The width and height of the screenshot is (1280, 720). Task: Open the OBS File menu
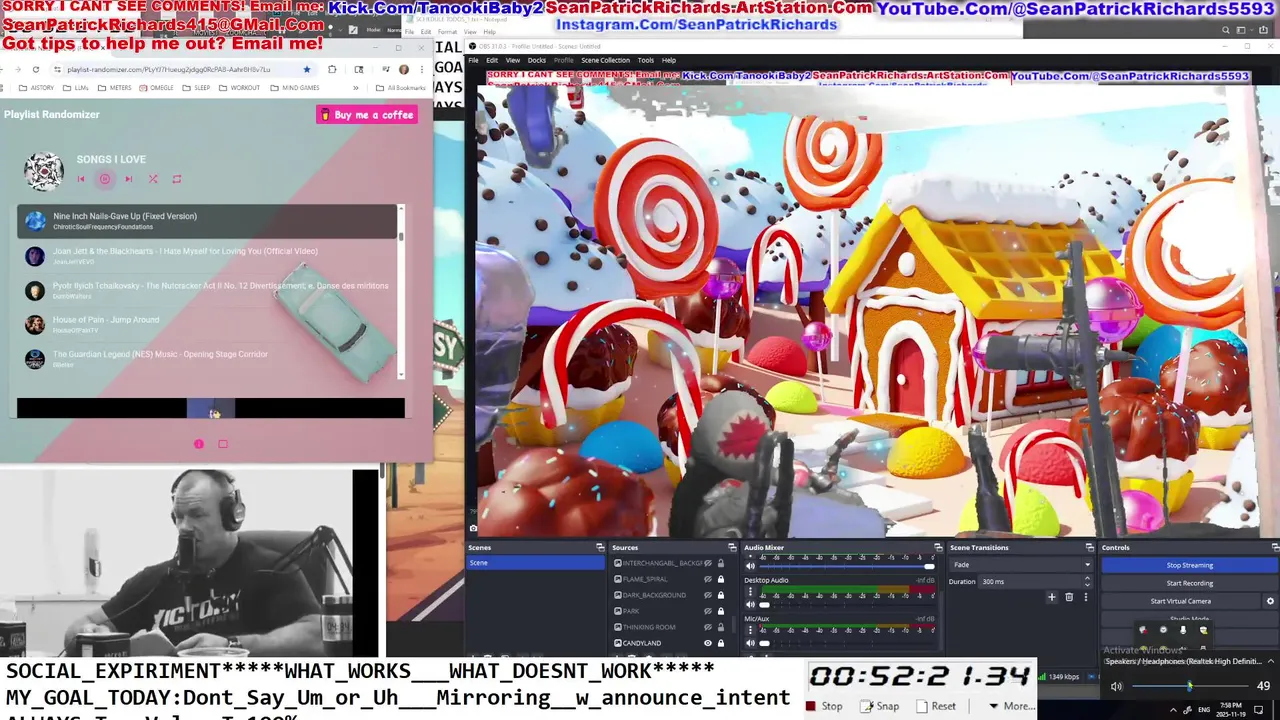coord(474,60)
